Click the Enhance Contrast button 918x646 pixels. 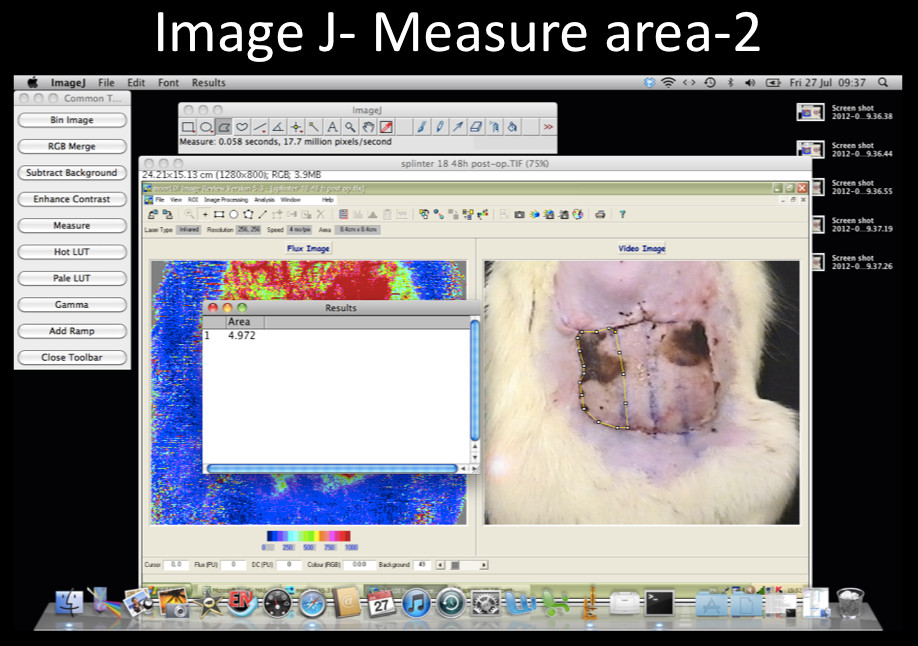(x=72, y=199)
